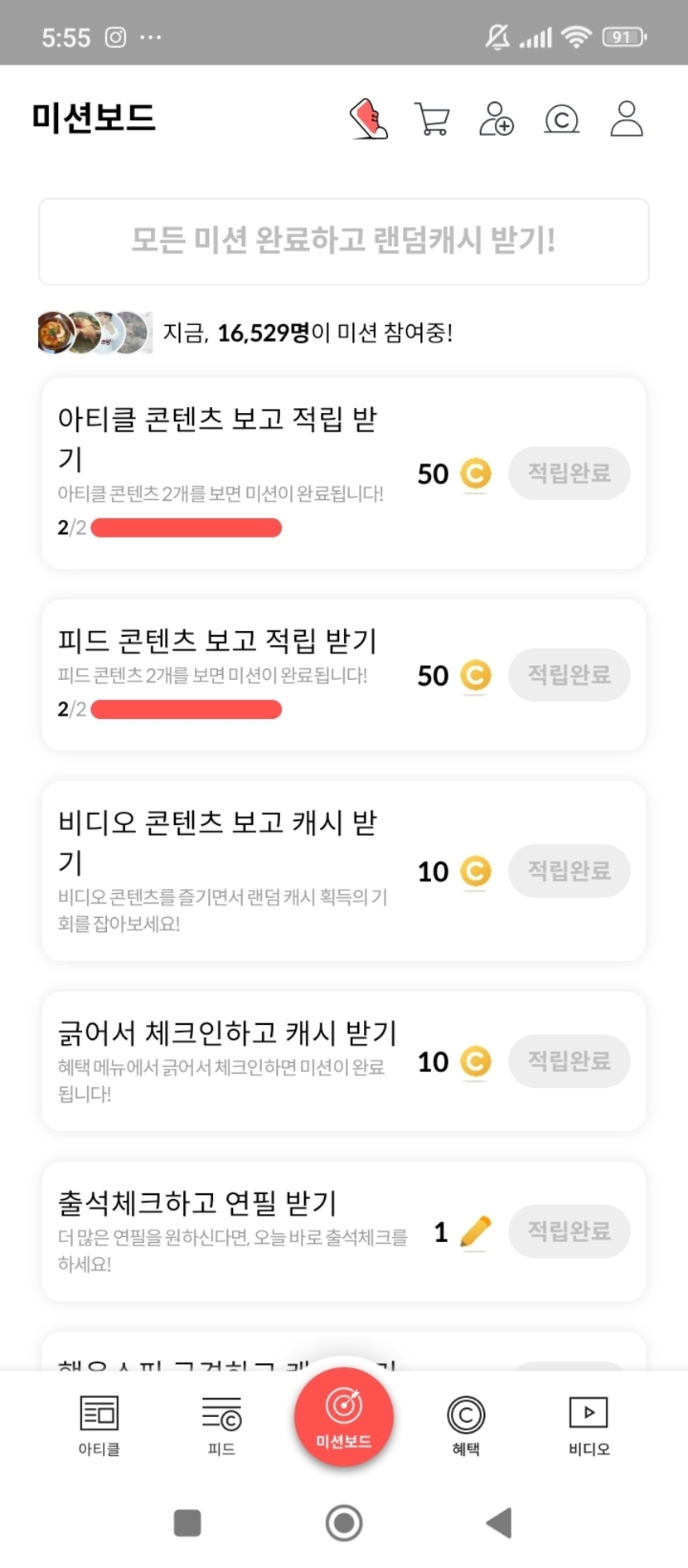Open the shopping cart
This screenshot has height=1568, width=688.
point(432,119)
